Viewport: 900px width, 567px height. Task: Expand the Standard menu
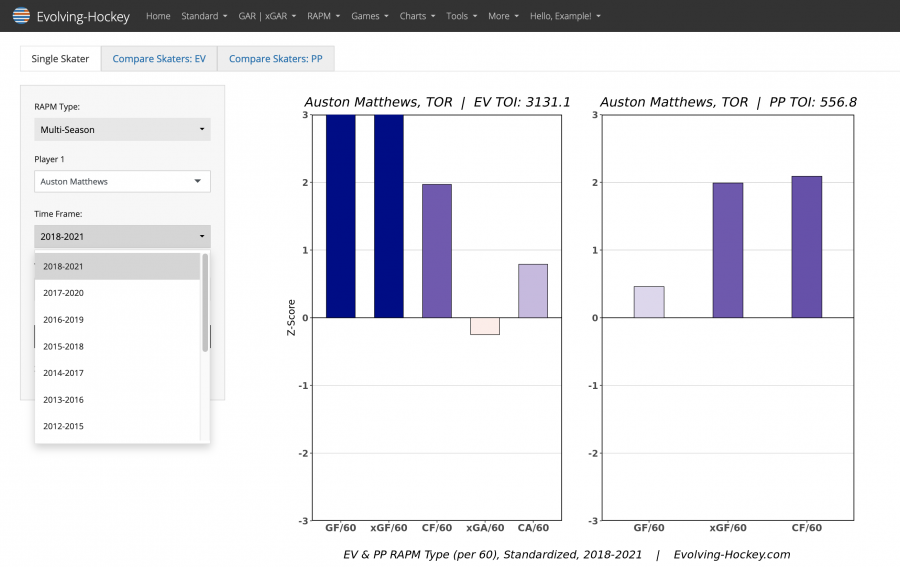204,16
